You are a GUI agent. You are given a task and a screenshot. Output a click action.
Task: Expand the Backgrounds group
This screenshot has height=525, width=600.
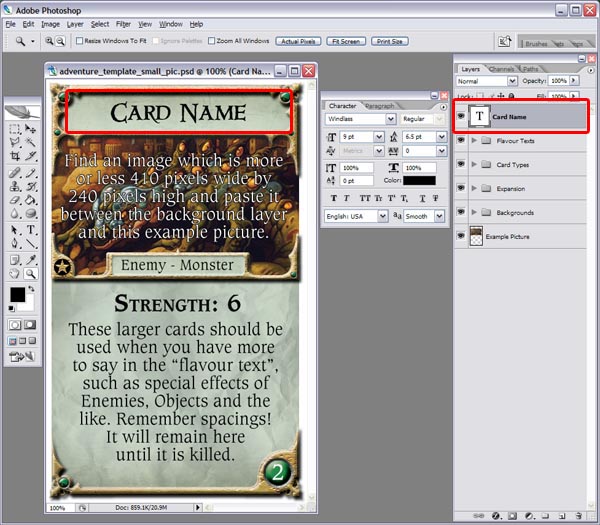click(474, 212)
